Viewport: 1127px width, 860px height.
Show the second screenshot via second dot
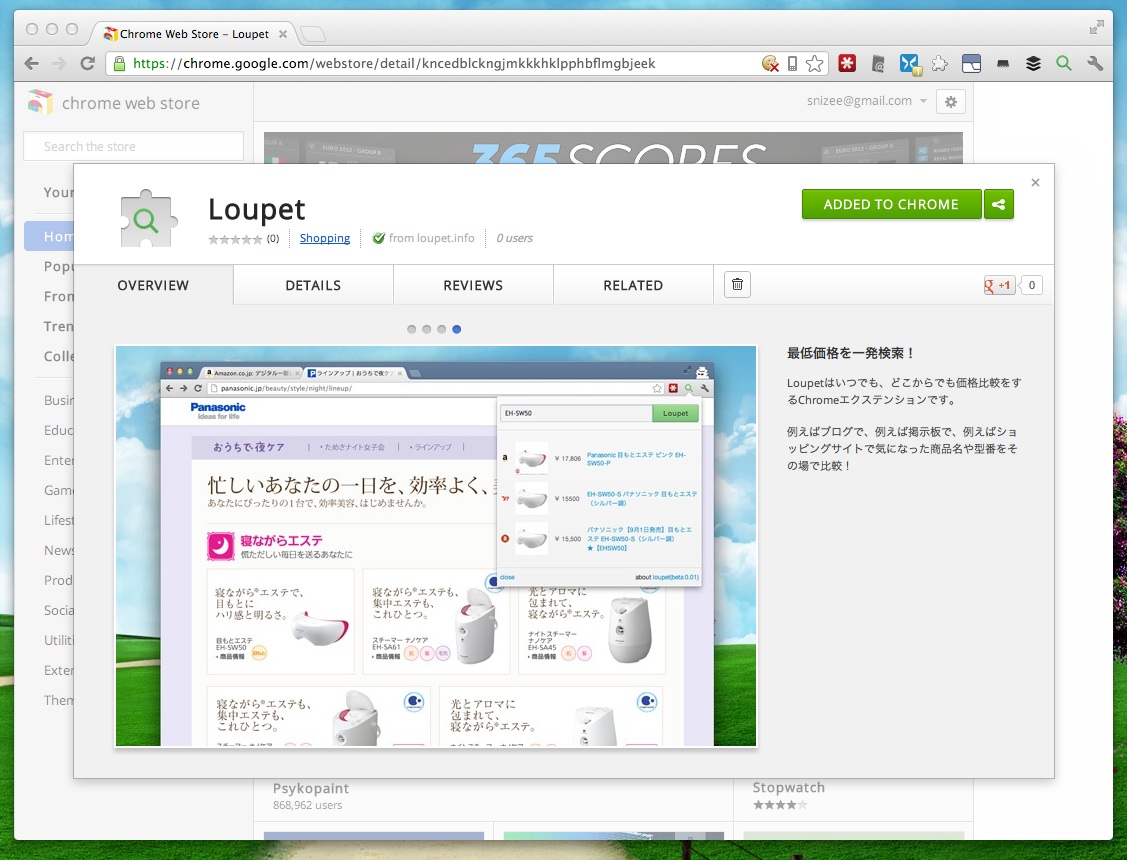426,329
